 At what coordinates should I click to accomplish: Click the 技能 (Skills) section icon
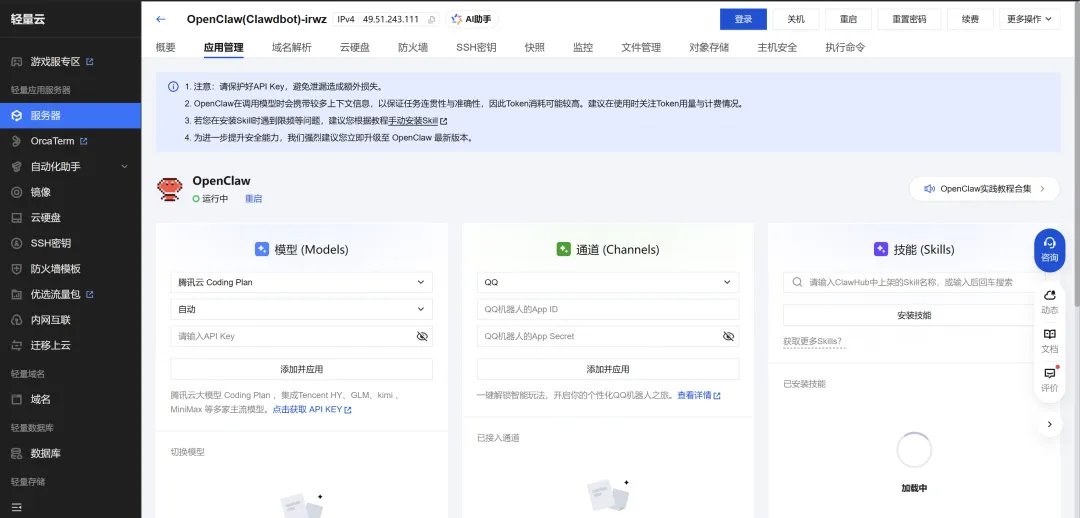point(881,249)
